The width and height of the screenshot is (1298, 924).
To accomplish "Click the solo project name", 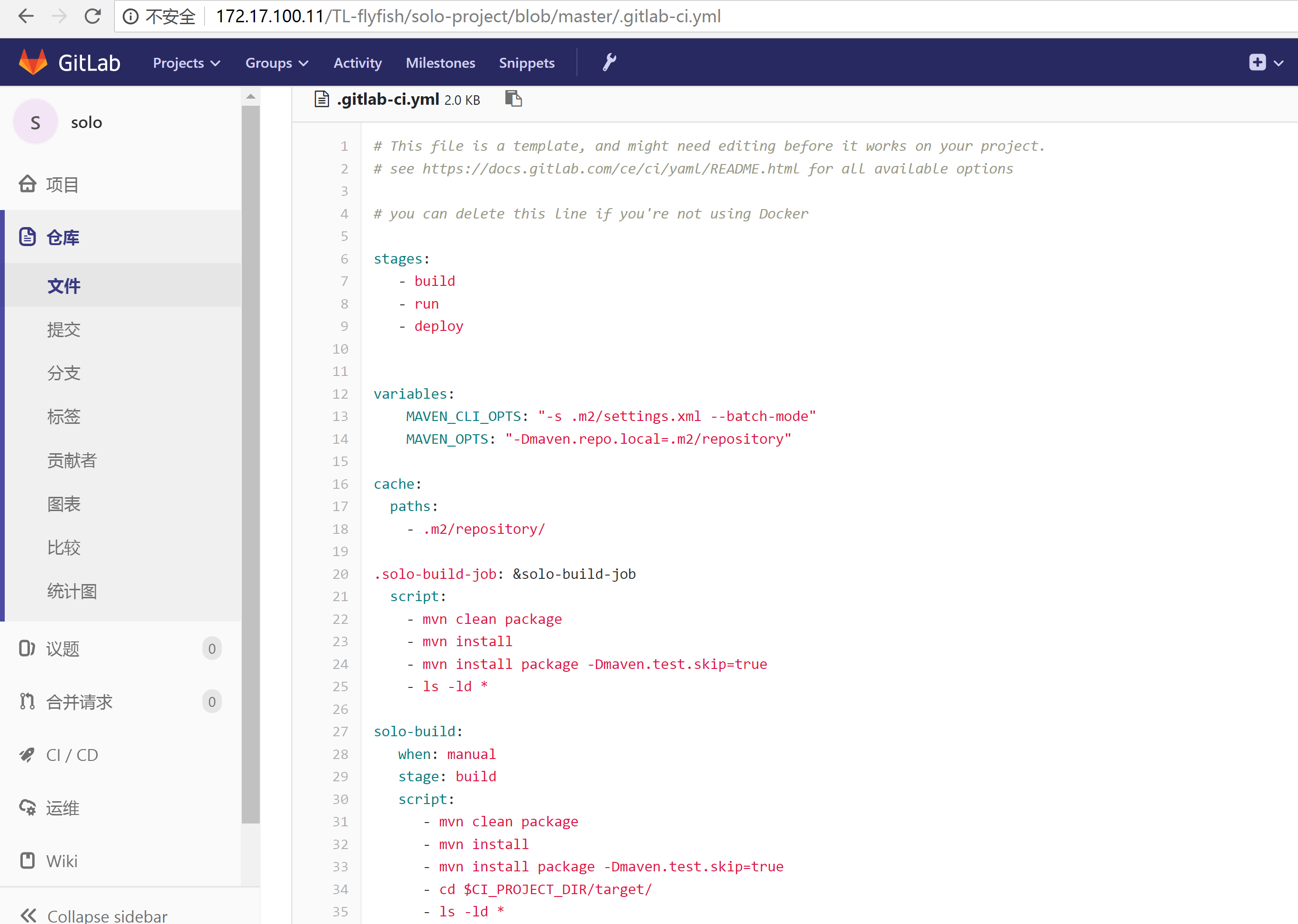I will pyautogui.click(x=86, y=122).
